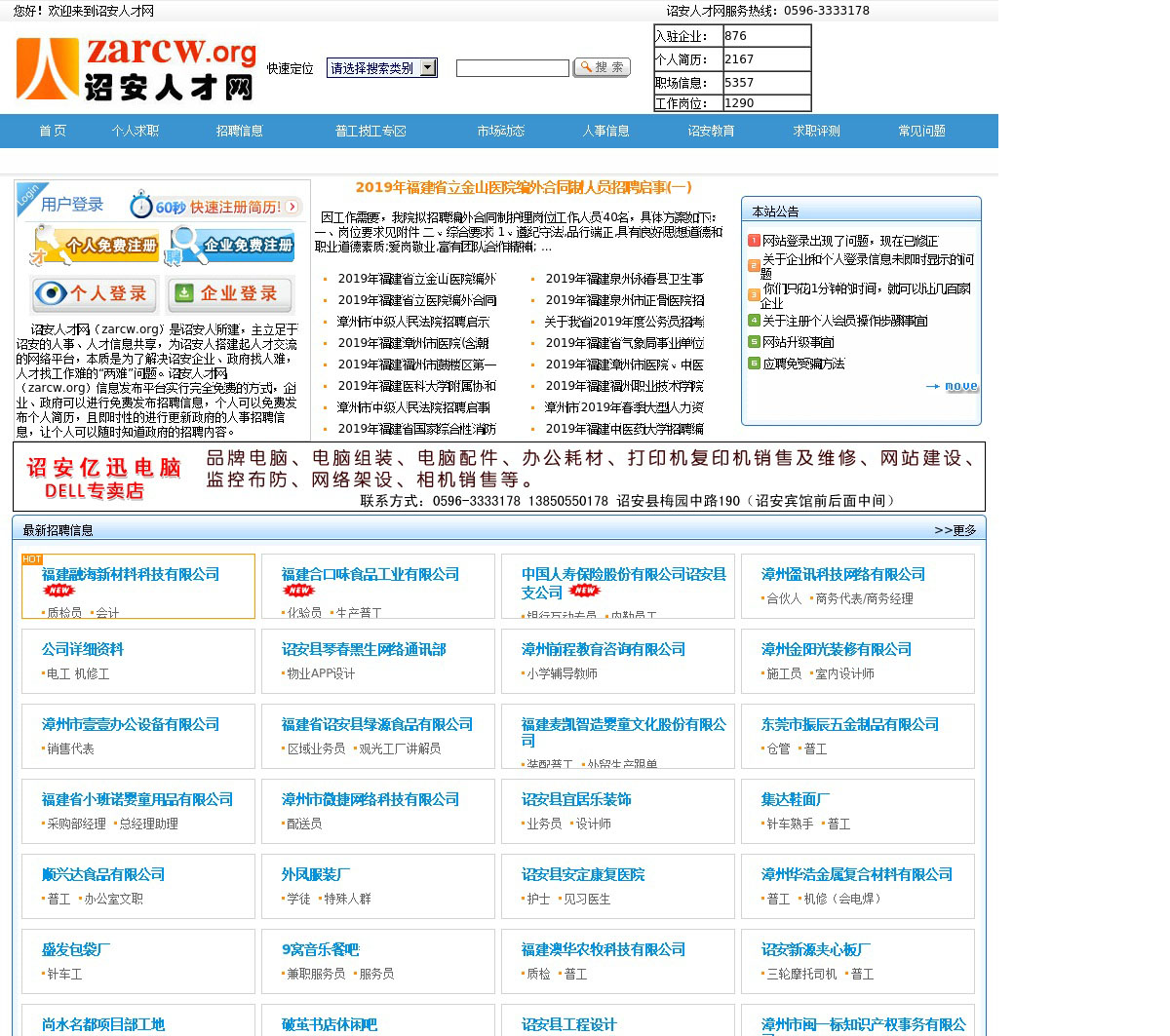
Task: Click the magnifier 搜索 button
Action: pos(602,67)
